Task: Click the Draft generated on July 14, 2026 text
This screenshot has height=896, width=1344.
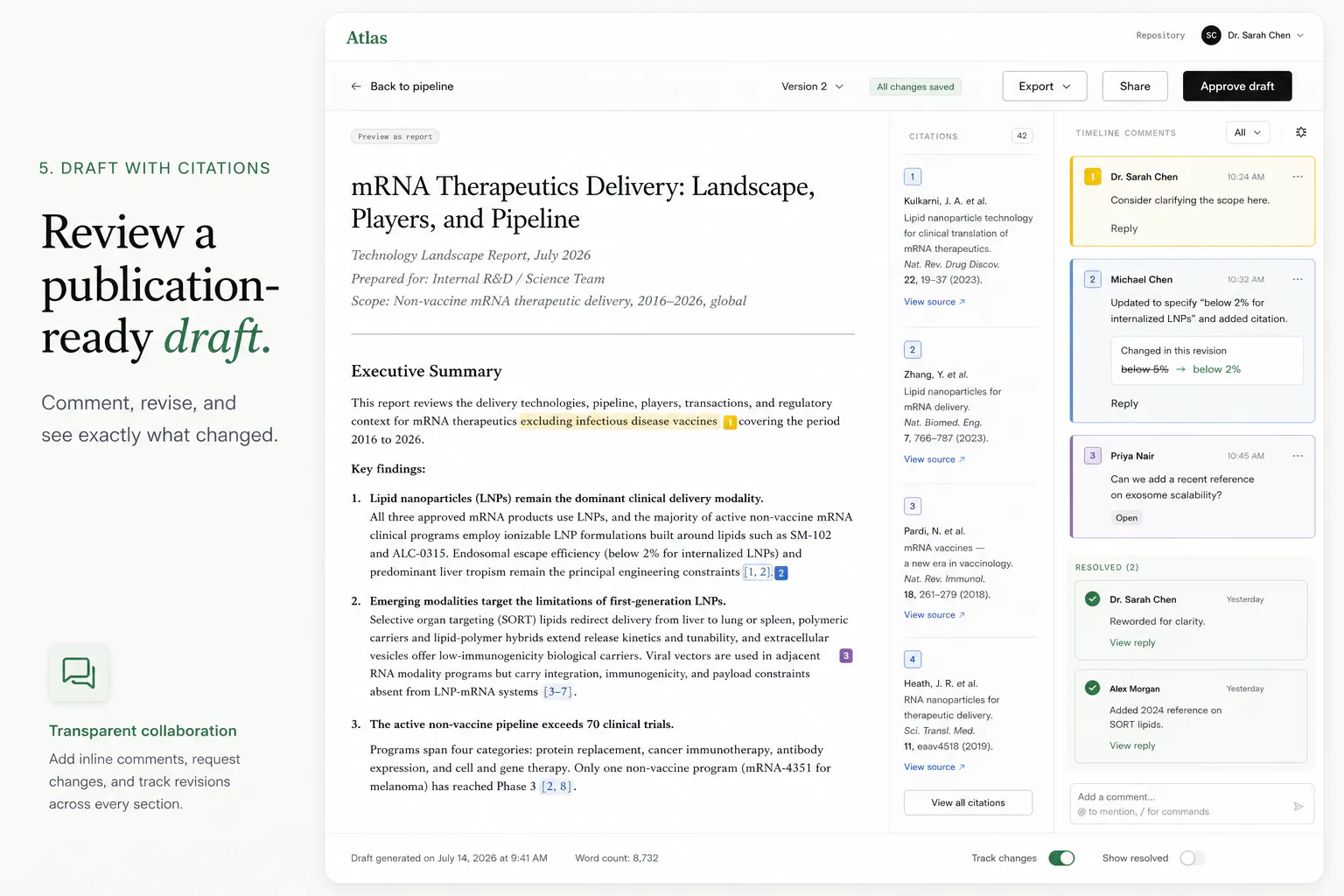Action: (449, 858)
